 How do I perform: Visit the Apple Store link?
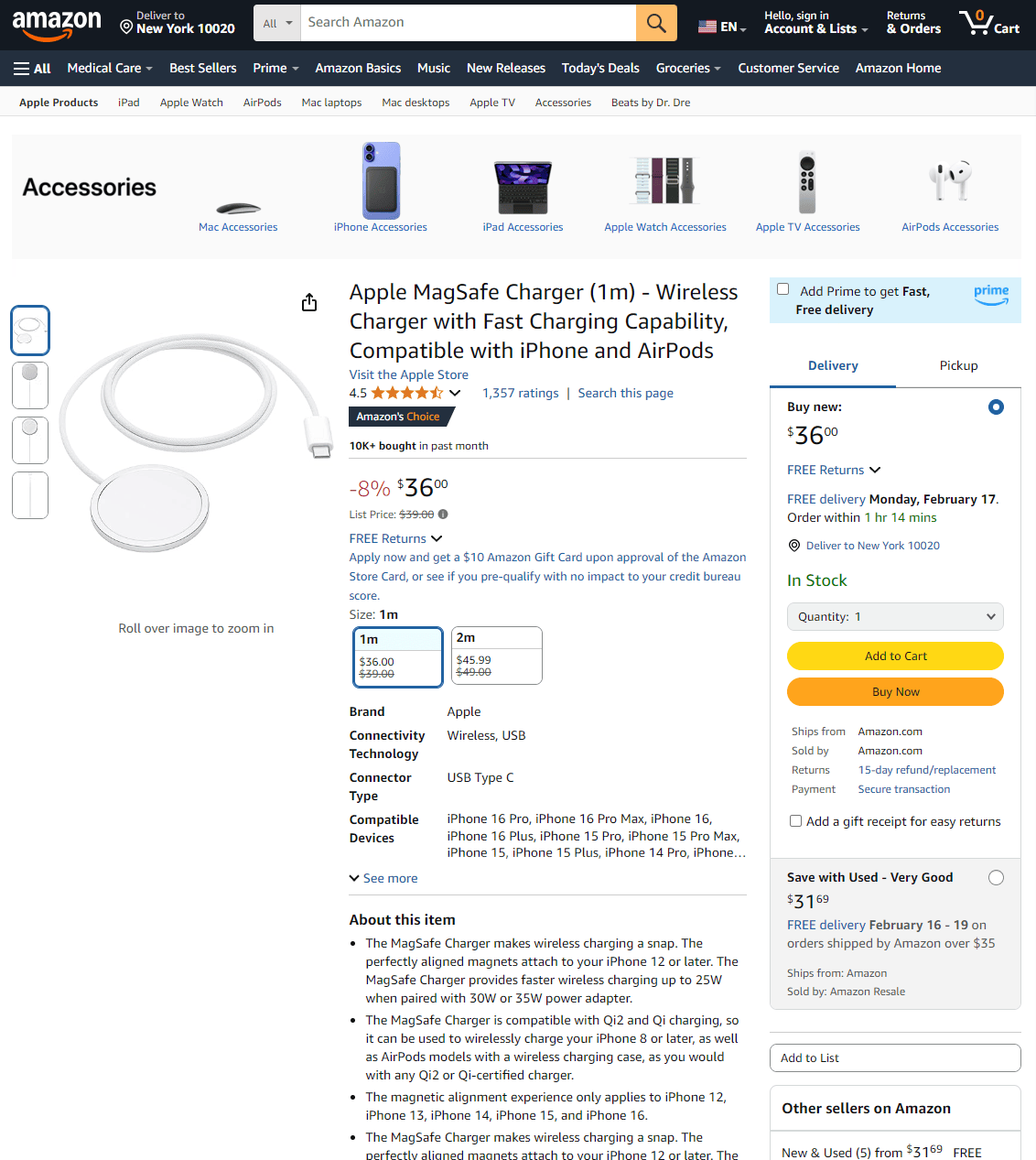click(408, 374)
